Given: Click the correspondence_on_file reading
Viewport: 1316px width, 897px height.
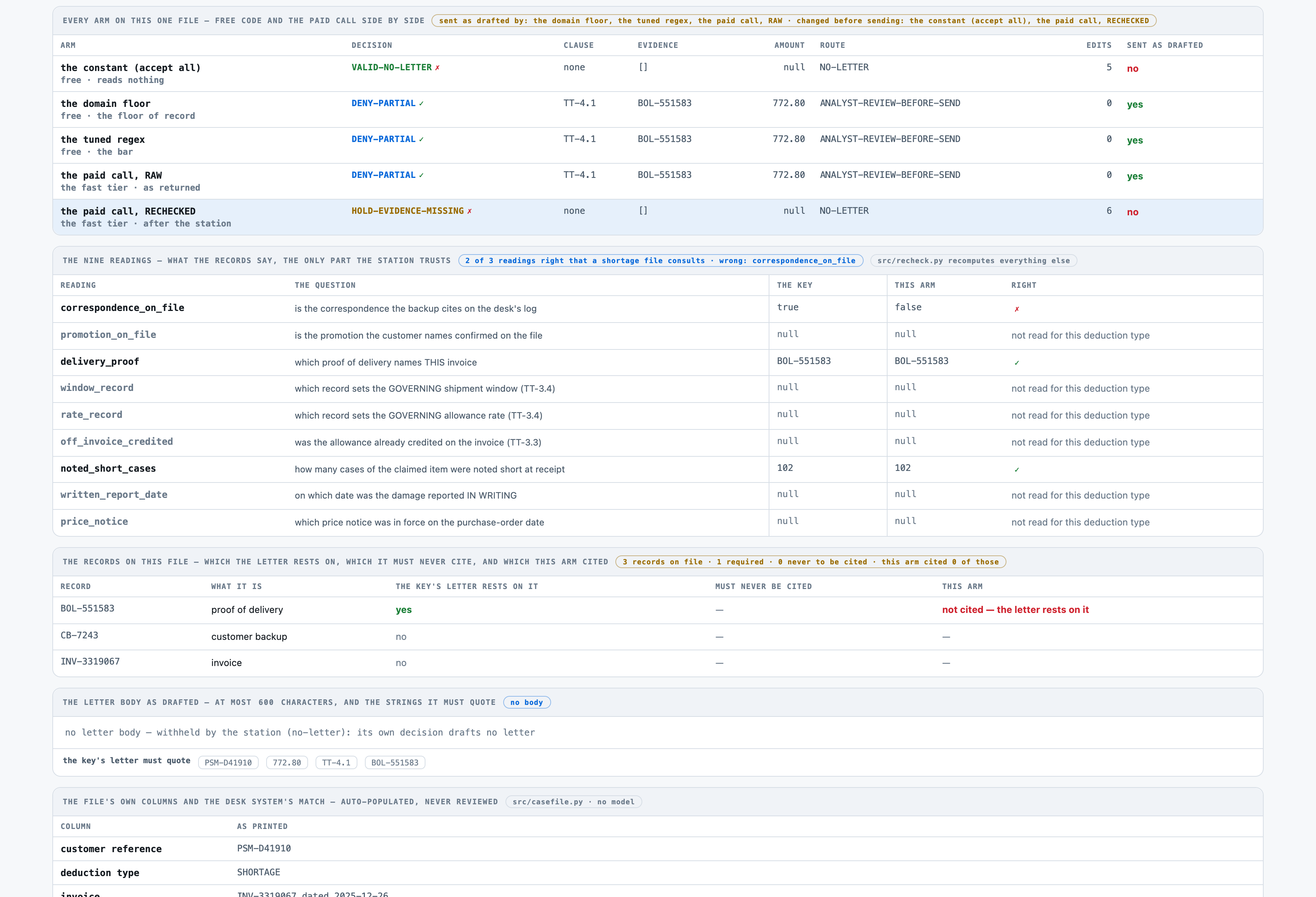Looking at the screenshot, I should (122, 308).
